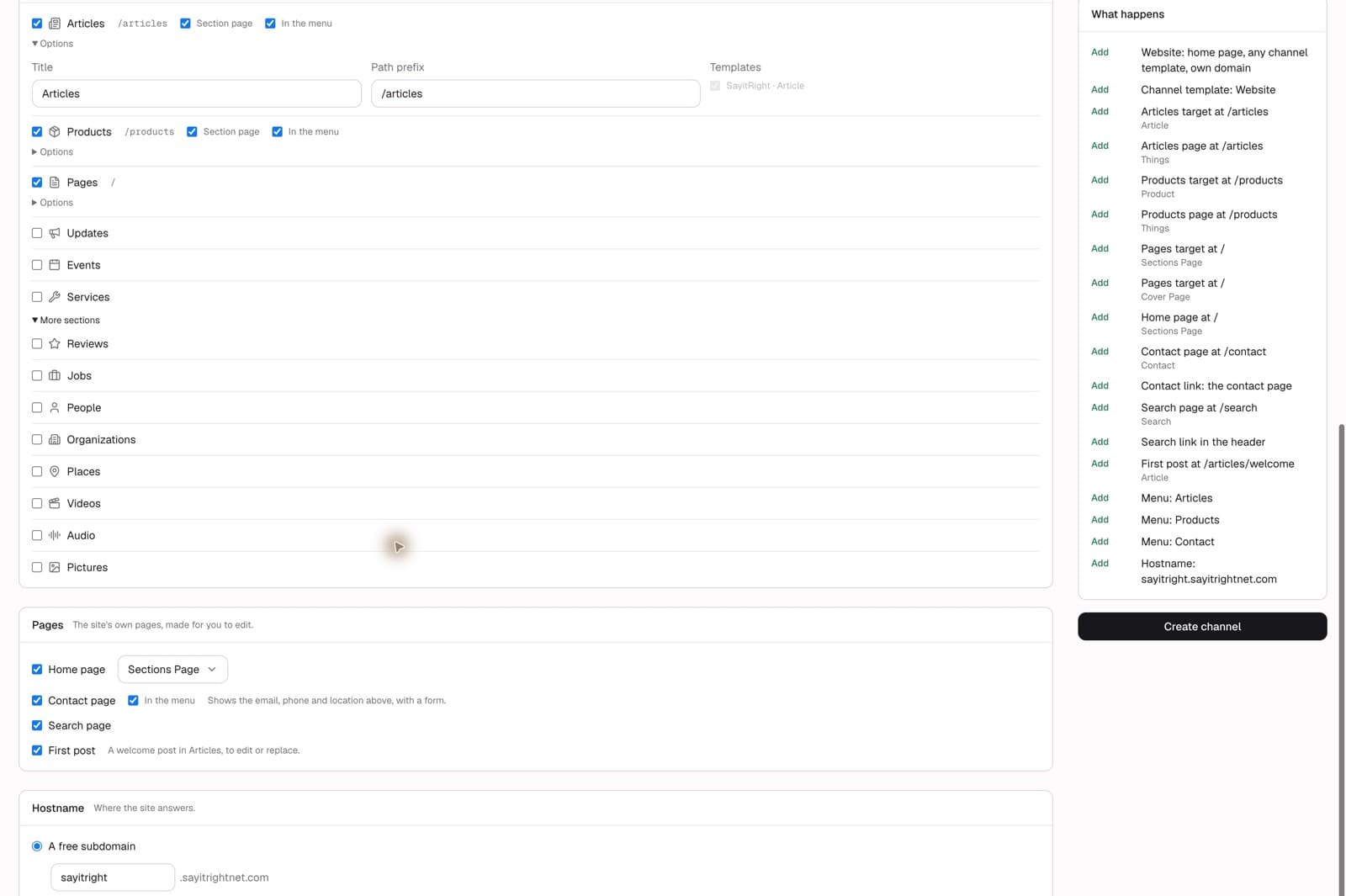Uncheck the Articles section checkbox

(x=37, y=24)
